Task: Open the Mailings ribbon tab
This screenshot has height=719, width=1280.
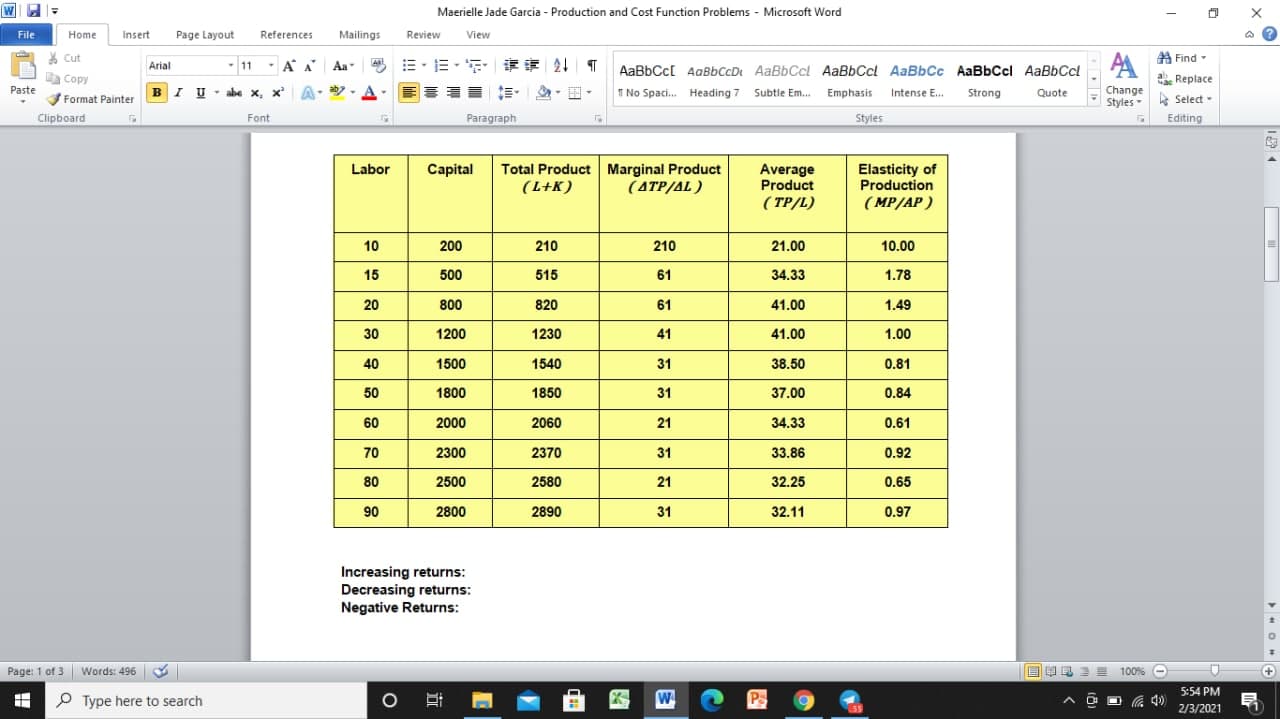Action: point(359,33)
